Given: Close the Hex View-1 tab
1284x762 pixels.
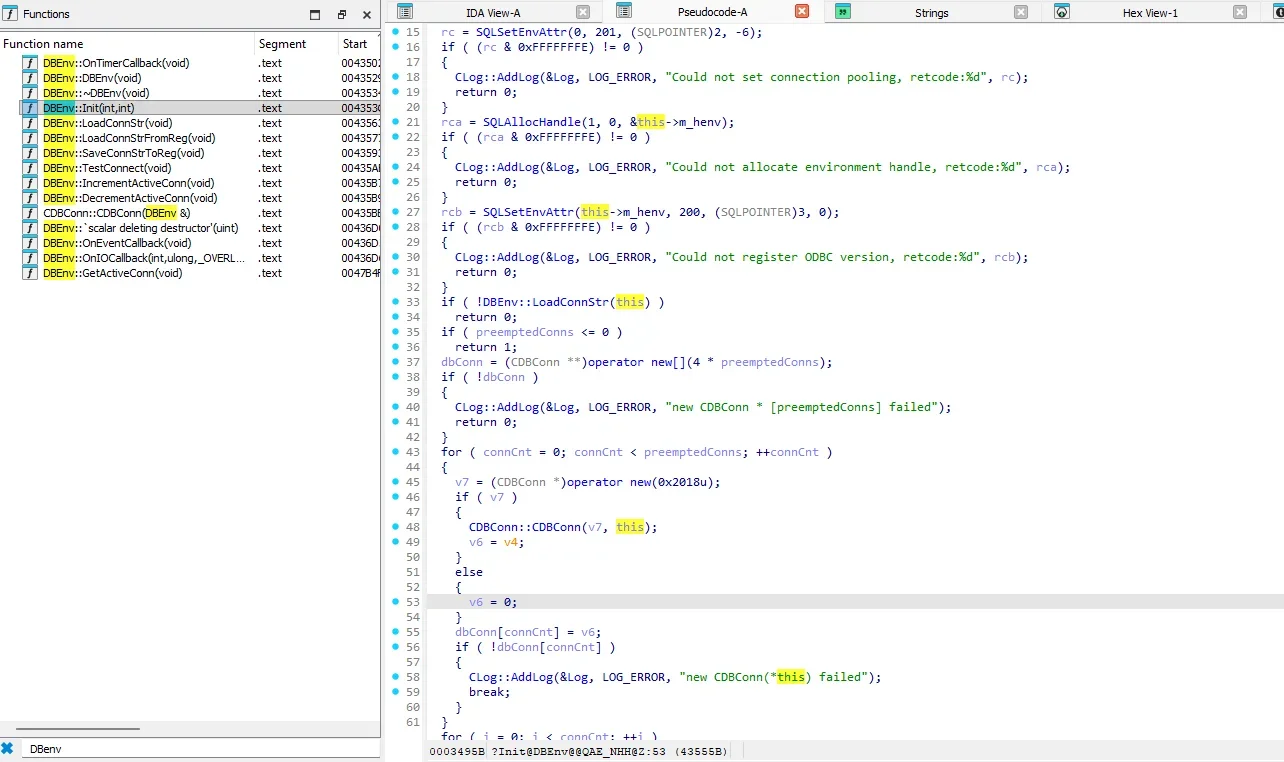Looking at the screenshot, I should coord(1240,12).
